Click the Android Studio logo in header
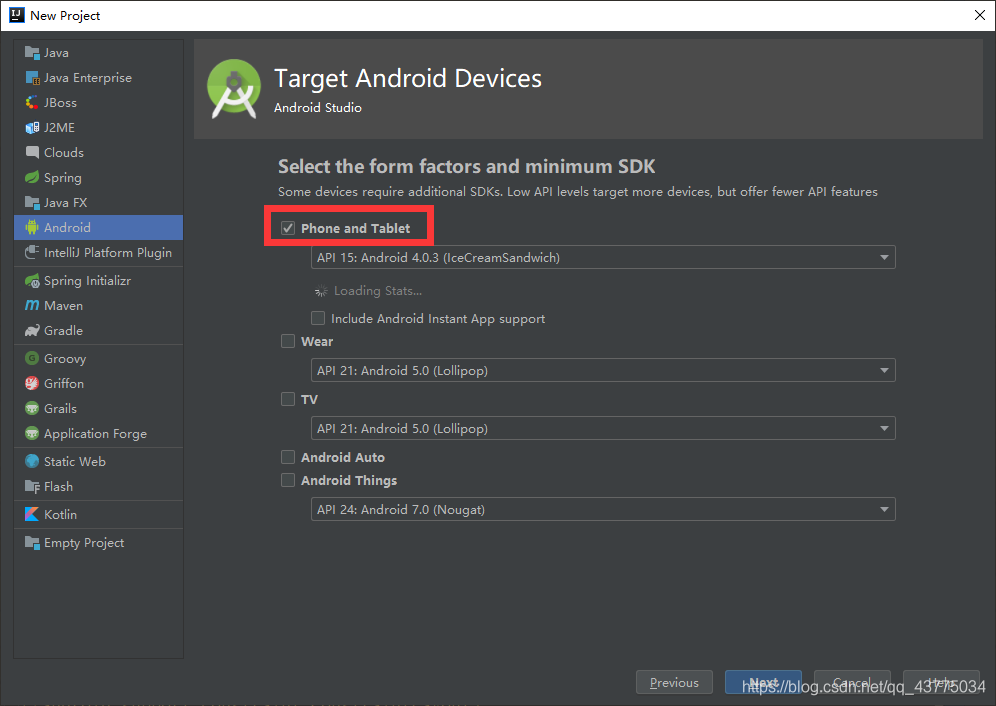The image size is (996, 706). (x=234, y=89)
